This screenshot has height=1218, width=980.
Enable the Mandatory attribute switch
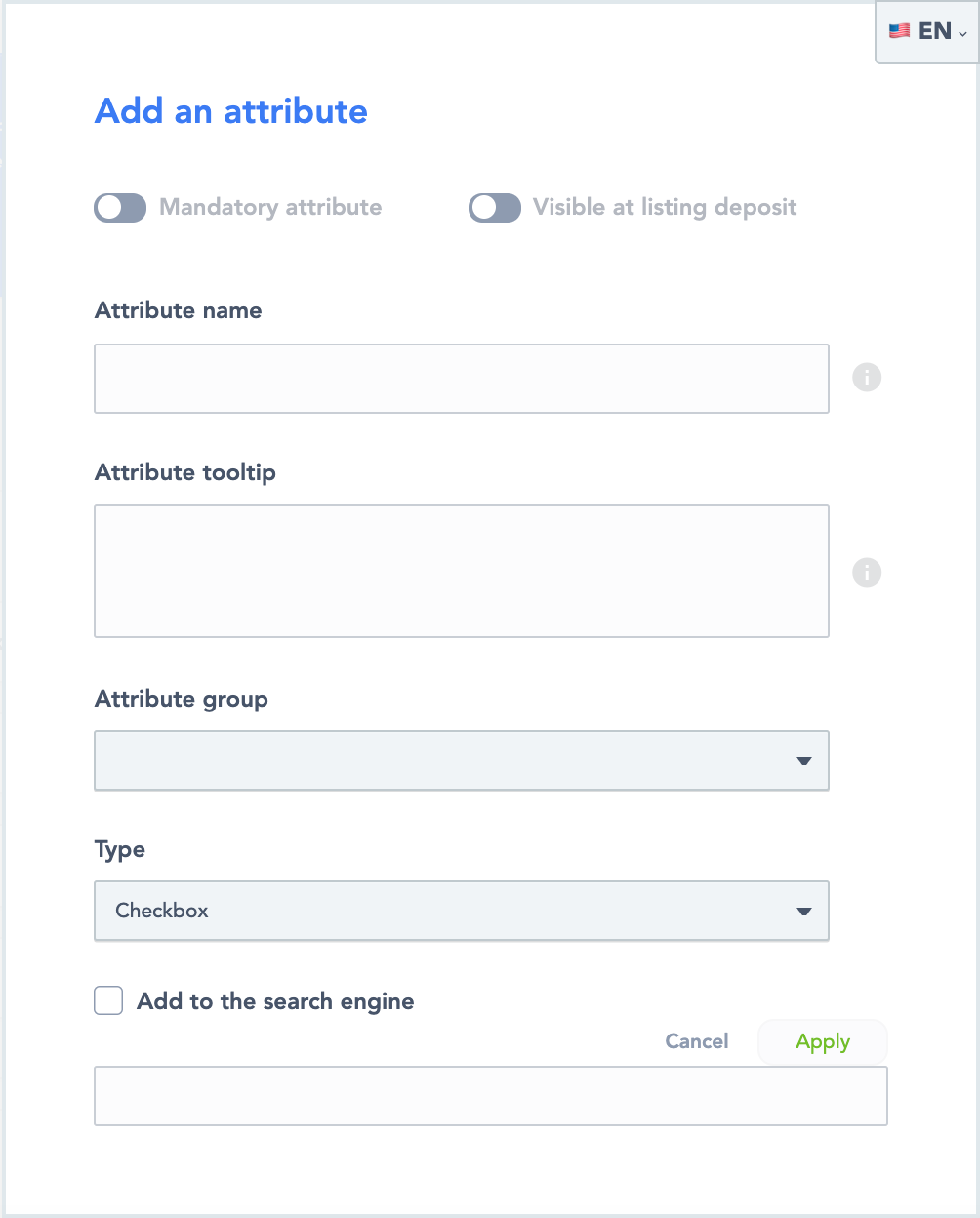(120, 208)
